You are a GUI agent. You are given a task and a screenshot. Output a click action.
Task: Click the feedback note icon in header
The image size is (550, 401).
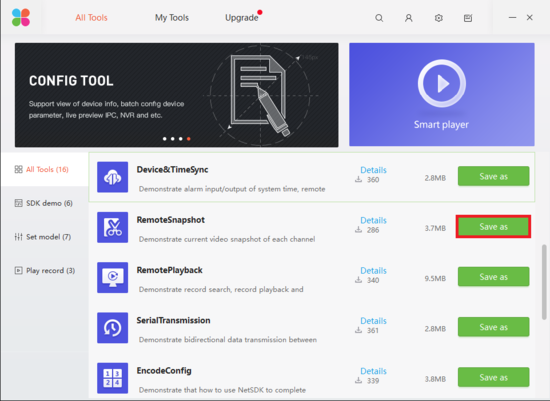tap(468, 18)
